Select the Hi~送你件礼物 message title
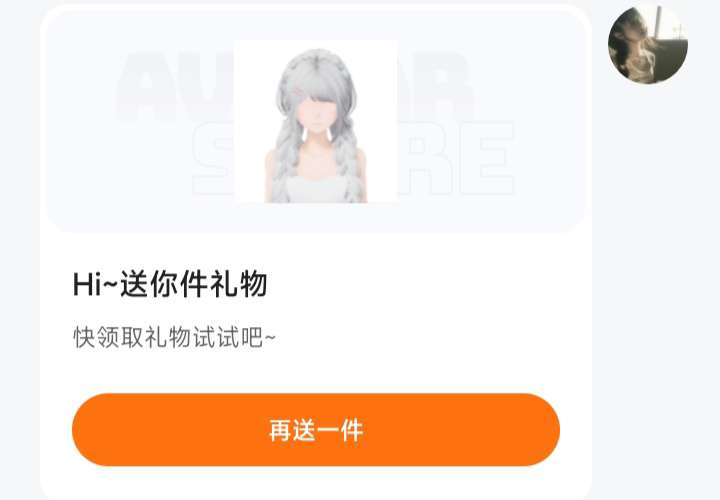 (170, 284)
